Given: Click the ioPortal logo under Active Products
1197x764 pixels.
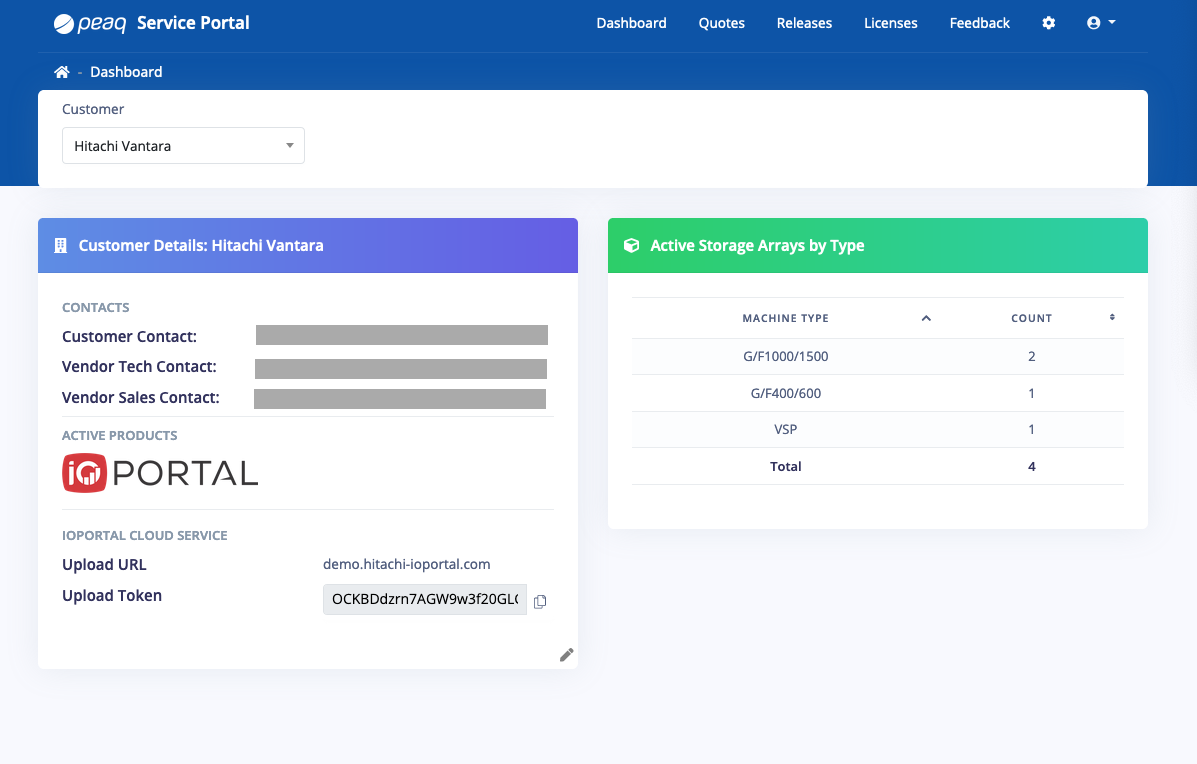Looking at the screenshot, I should (x=159, y=471).
